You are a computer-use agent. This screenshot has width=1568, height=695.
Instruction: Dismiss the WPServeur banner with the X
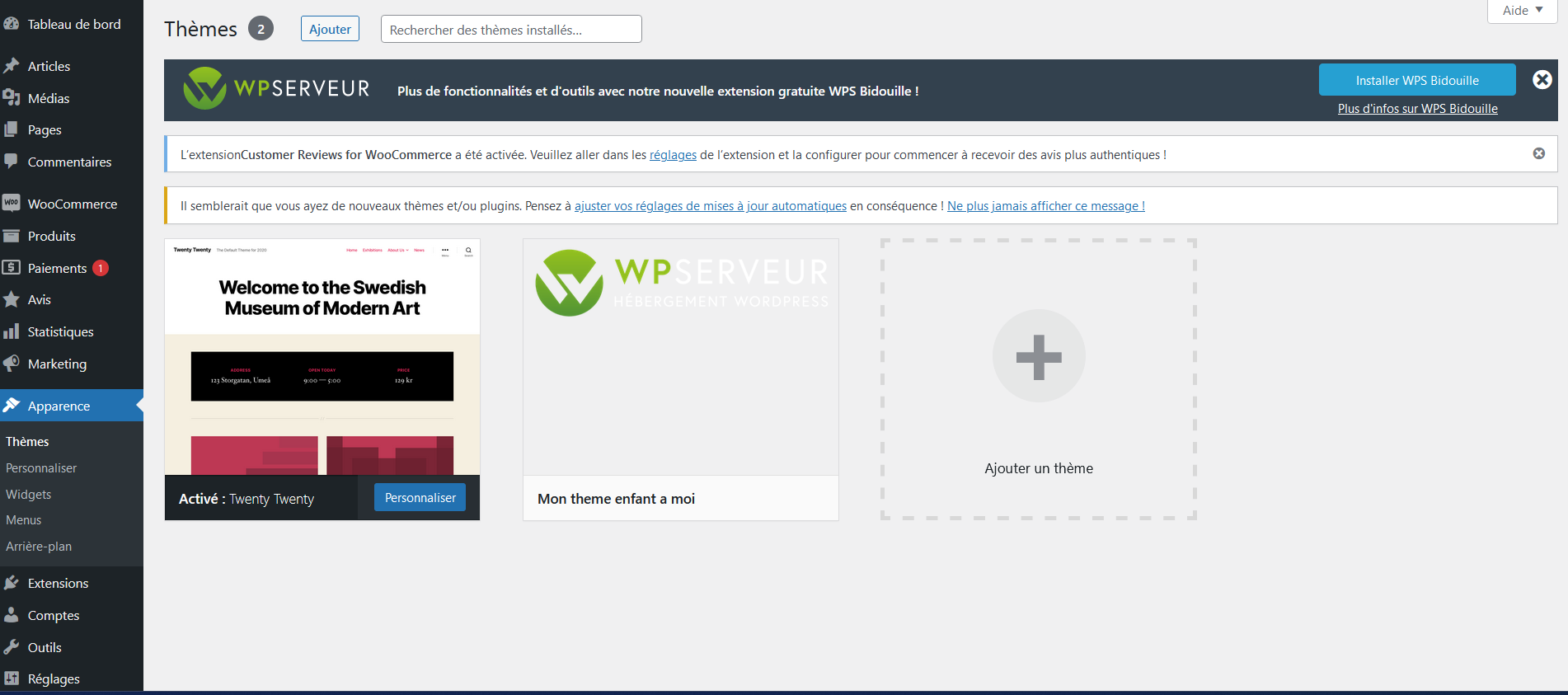1542,79
